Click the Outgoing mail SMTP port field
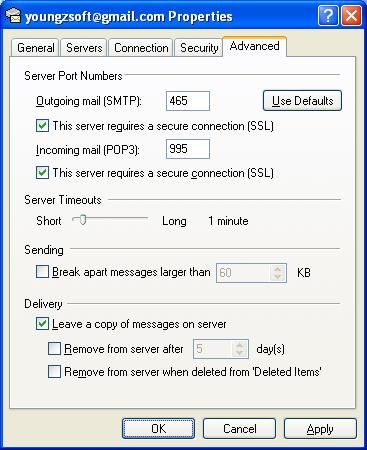The width and height of the screenshot is (367, 450). coord(188,101)
